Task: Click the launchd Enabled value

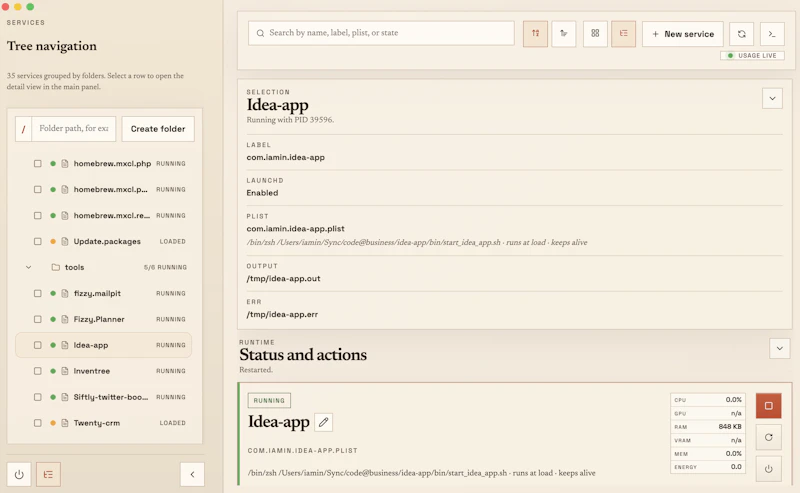Action: click(x=262, y=193)
